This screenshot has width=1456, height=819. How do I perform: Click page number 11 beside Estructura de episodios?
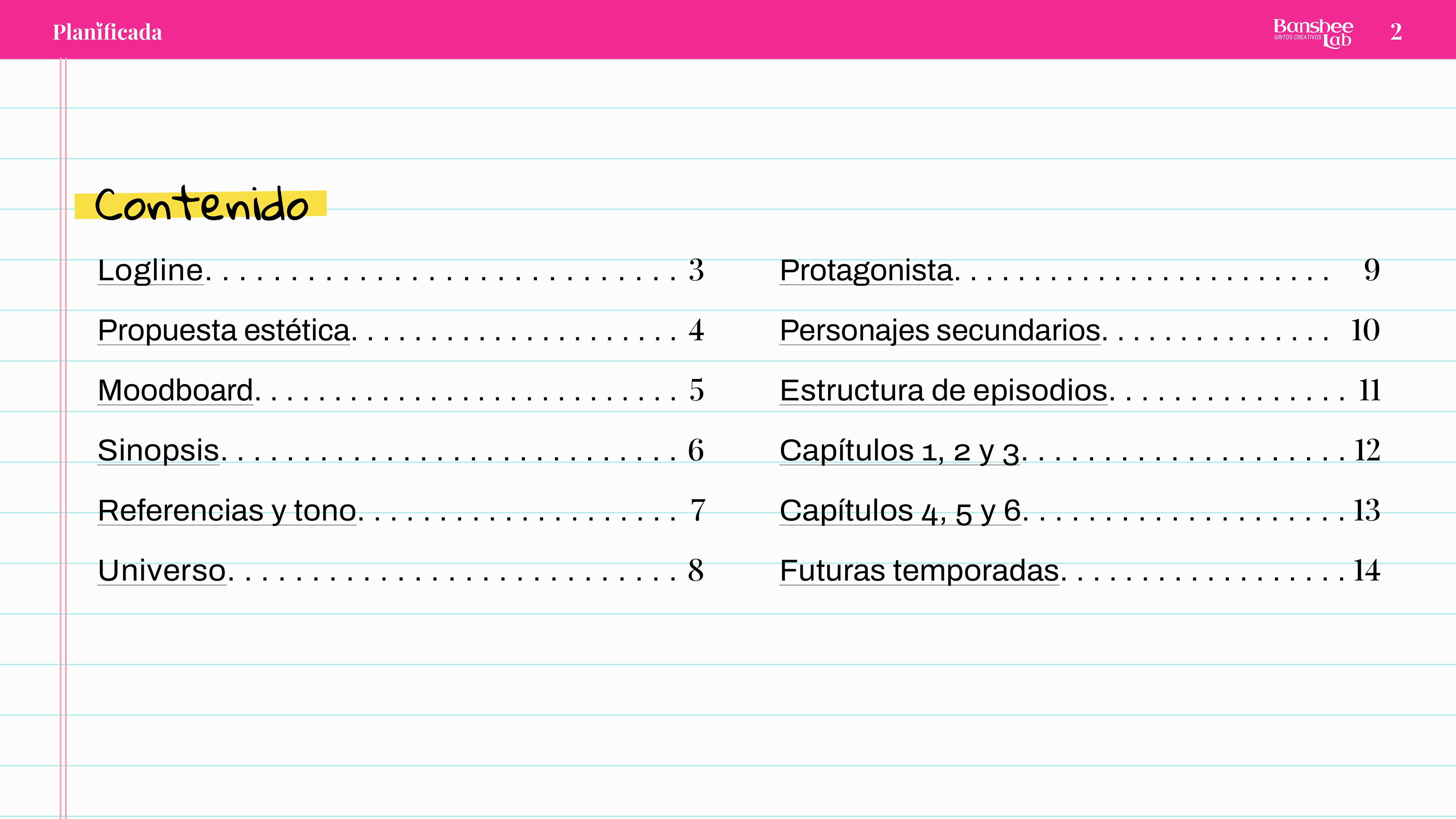[1369, 390]
